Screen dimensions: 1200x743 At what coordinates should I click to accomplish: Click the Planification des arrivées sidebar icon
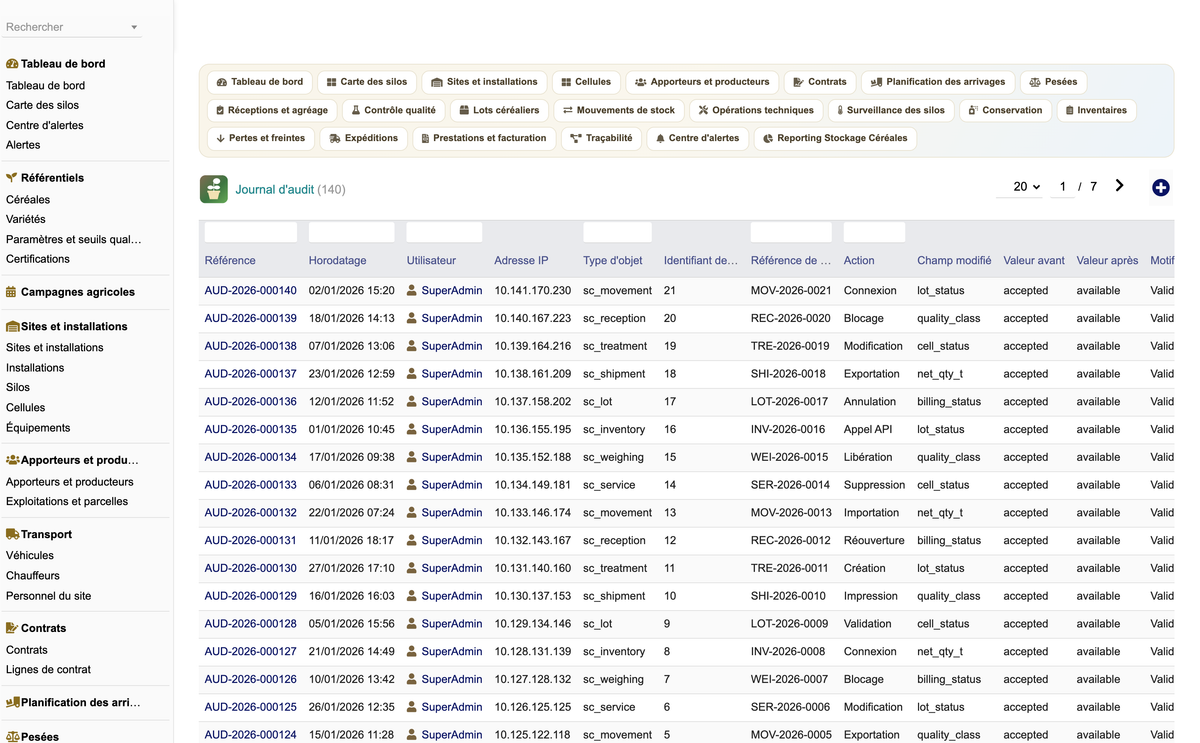coord(13,702)
